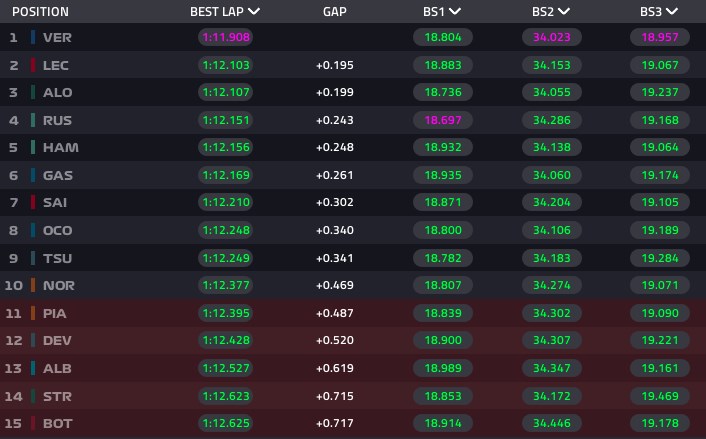The image size is (706, 439).
Task: Click the BS2 column chevron
Action: pyautogui.click(x=564, y=11)
